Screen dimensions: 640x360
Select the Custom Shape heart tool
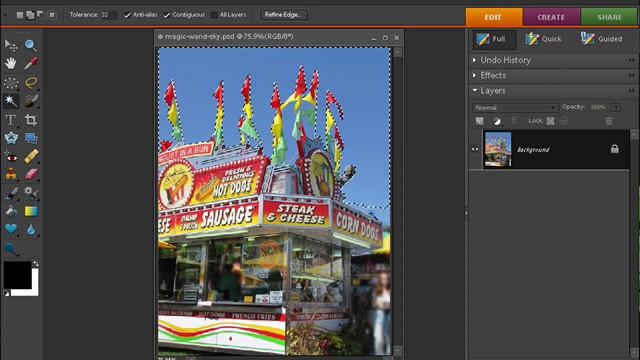coord(11,229)
